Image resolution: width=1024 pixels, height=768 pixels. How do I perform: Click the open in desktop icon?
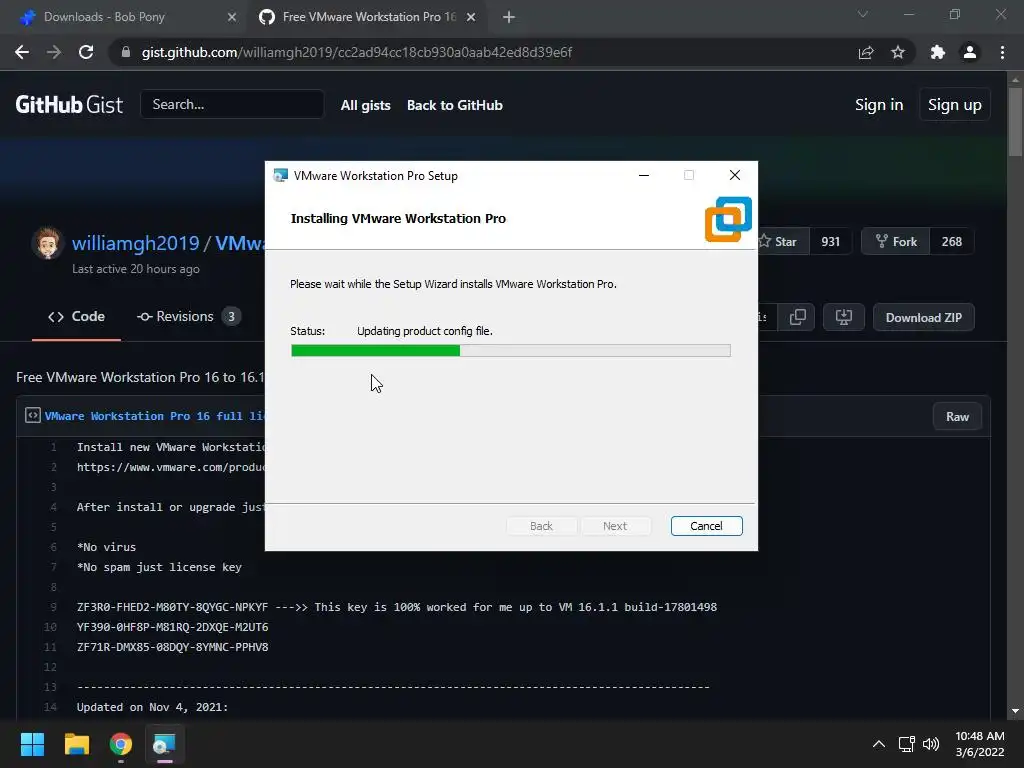[x=844, y=317]
